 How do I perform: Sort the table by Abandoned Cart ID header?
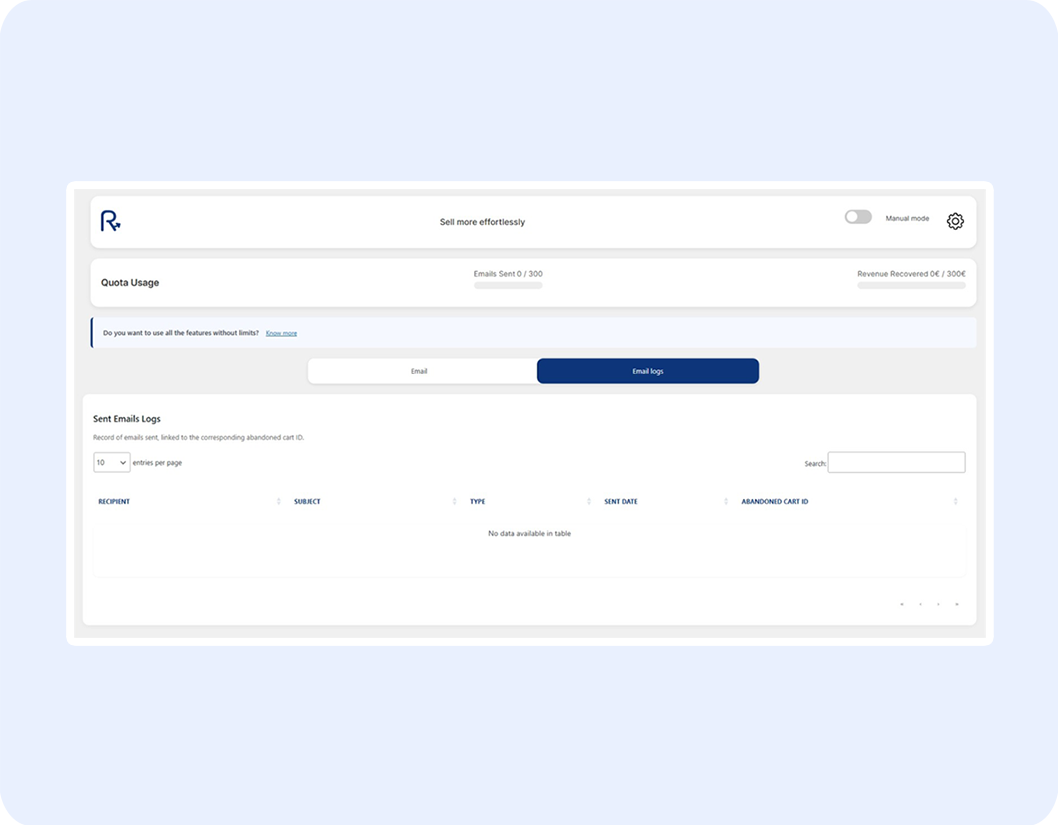[774, 501]
